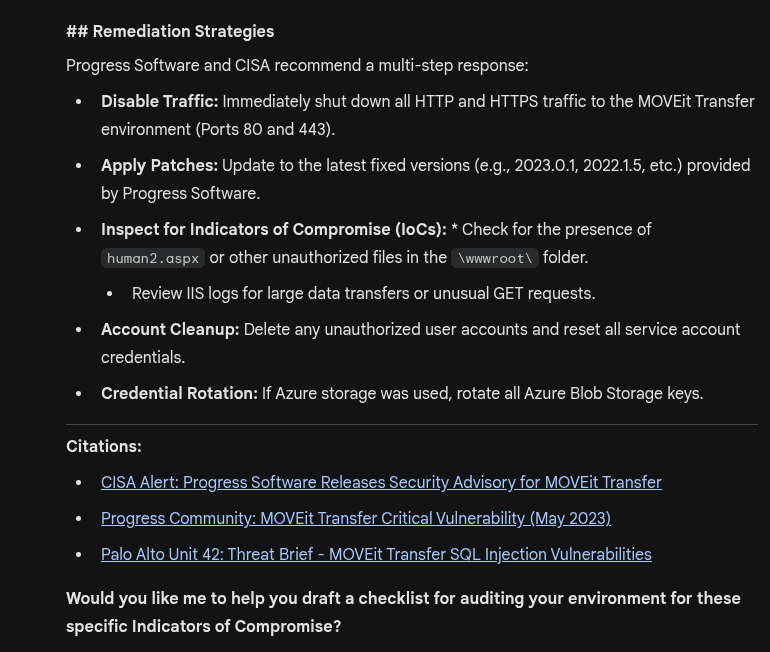Open the Progress Community MOVEit vulnerability link
Screen dimensions: 770x652
click(x=355, y=518)
